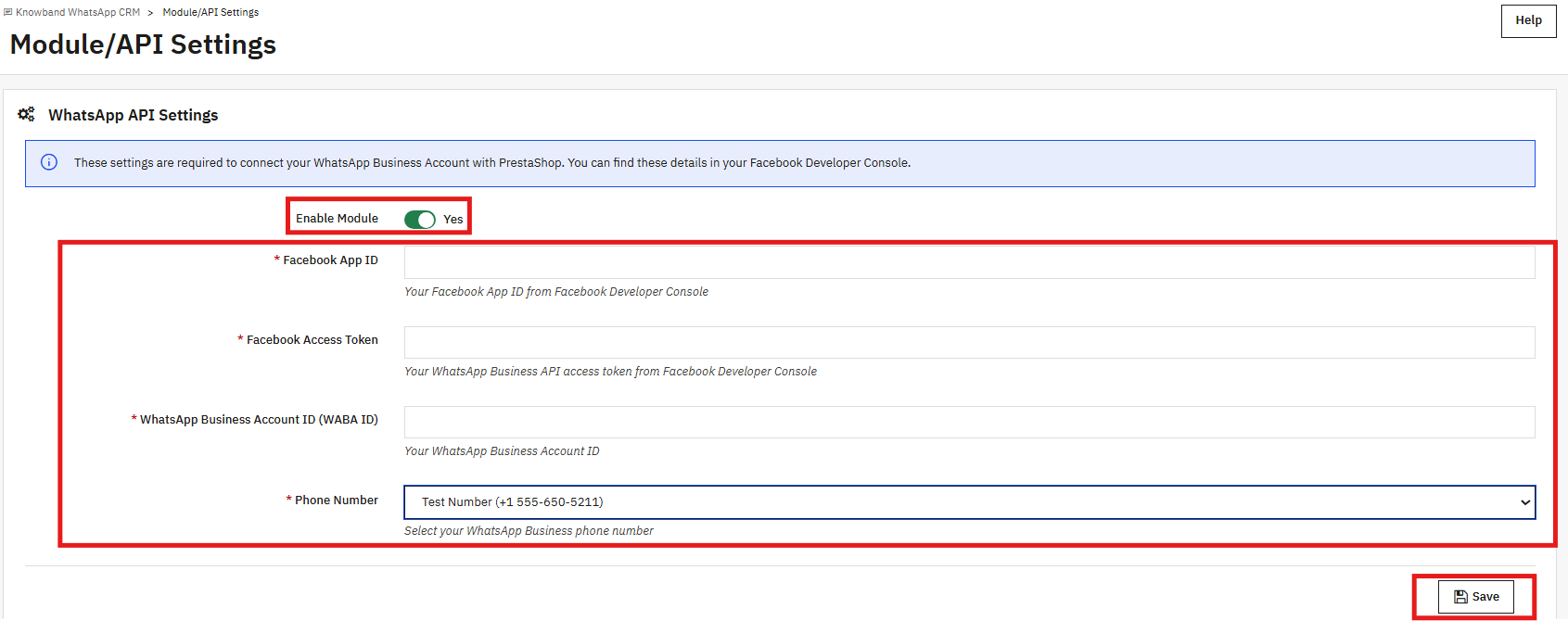This screenshot has width=1568, height=621.
Task: Click the Save button
Action: (x=1475, y=597)
